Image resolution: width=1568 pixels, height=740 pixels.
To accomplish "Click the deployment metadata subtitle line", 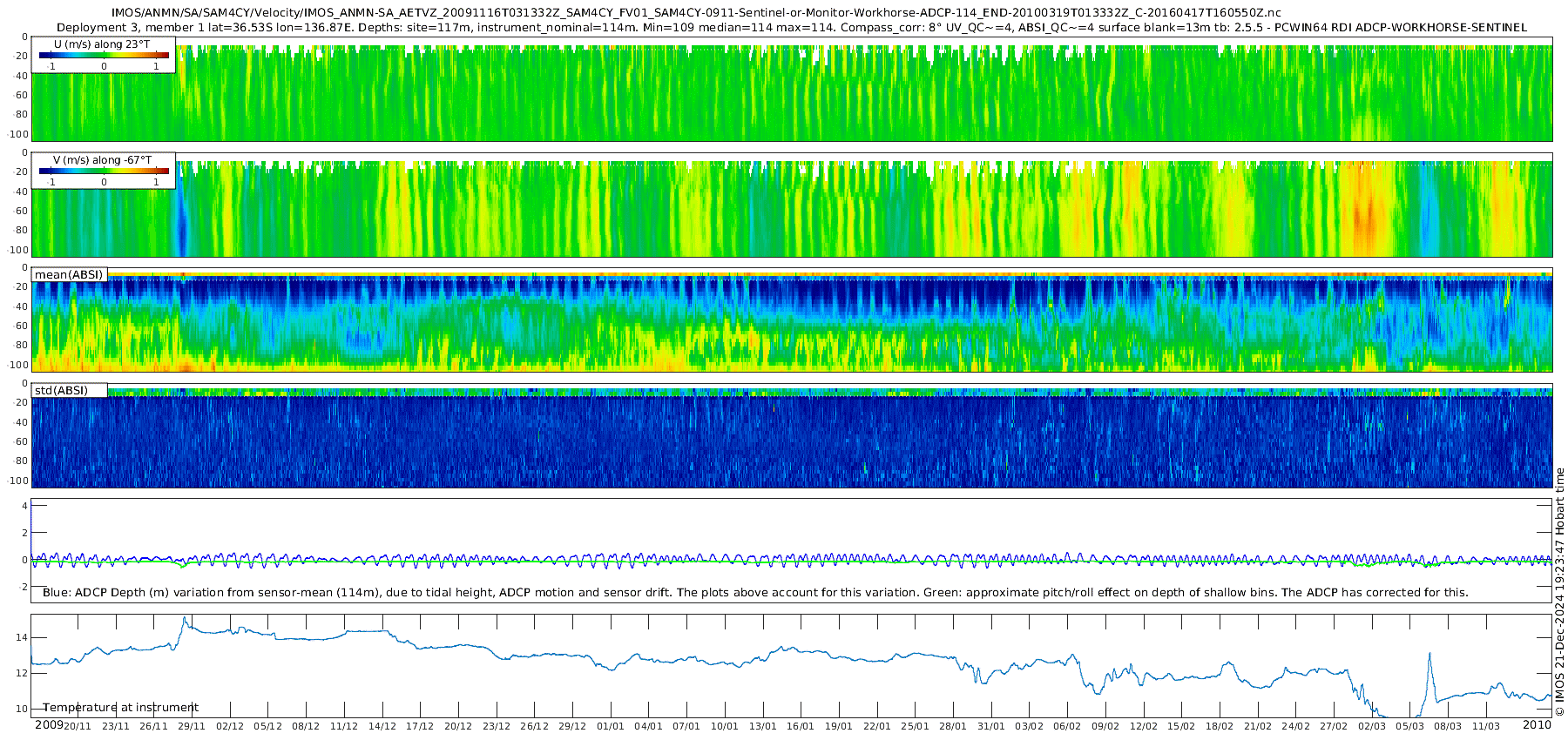I will click(x=791, y=28).
